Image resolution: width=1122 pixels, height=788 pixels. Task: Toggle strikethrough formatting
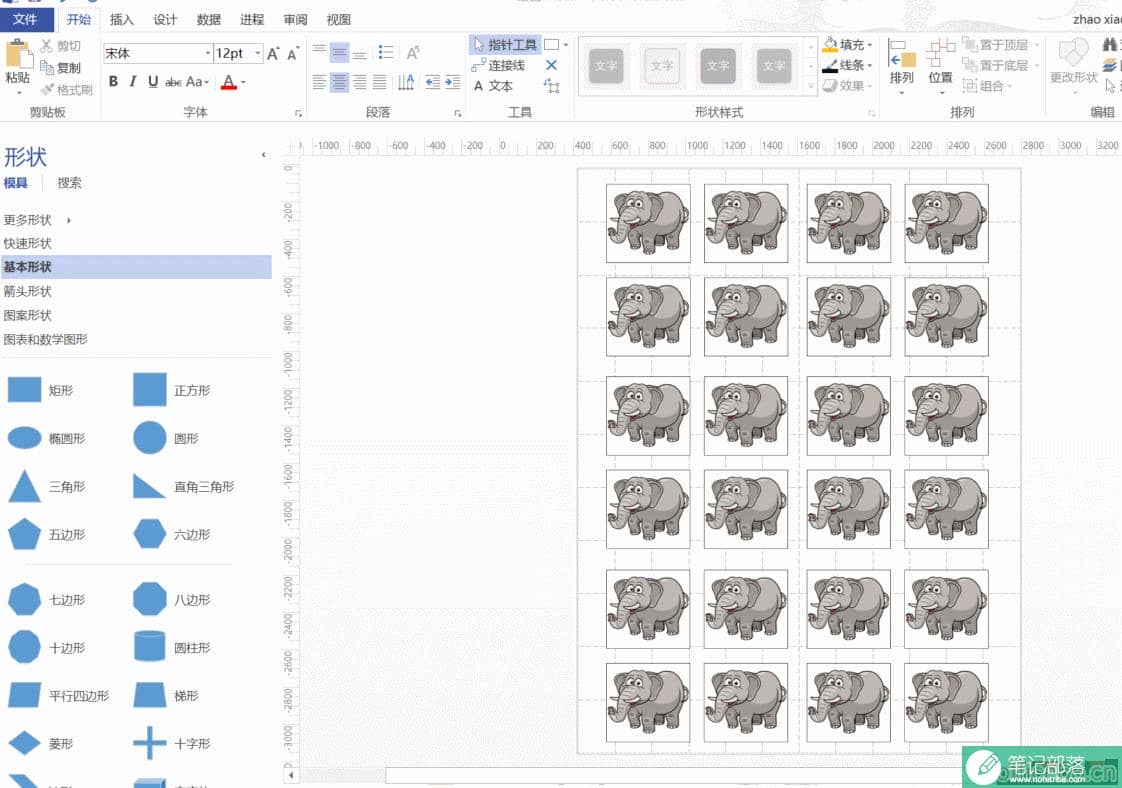click(x=172, y=82)
